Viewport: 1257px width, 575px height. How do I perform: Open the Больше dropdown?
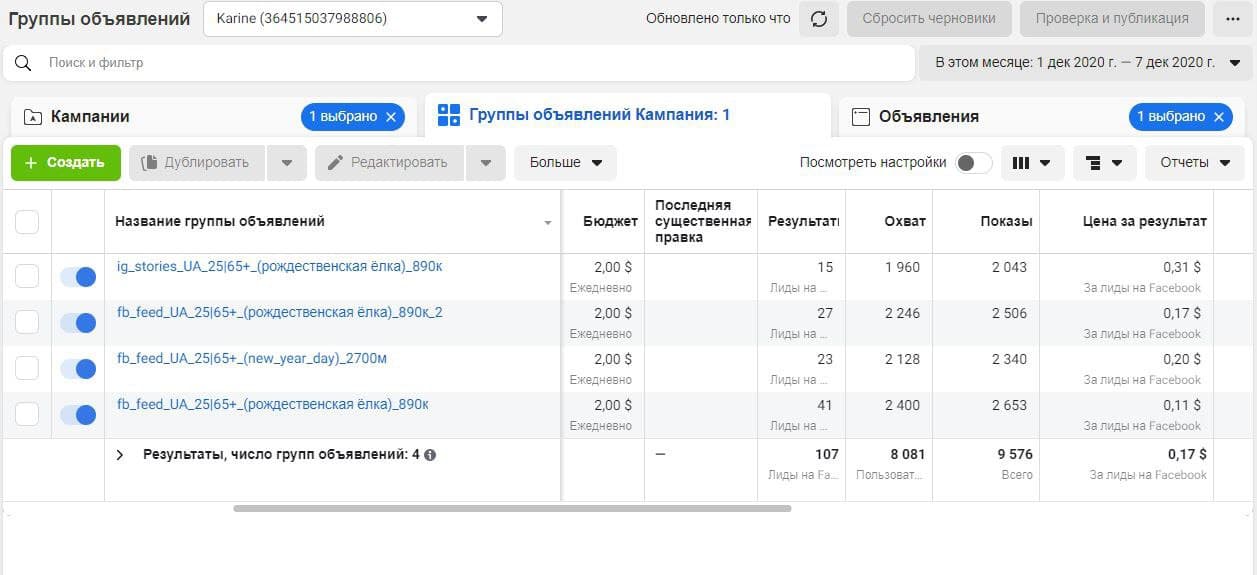565,163
